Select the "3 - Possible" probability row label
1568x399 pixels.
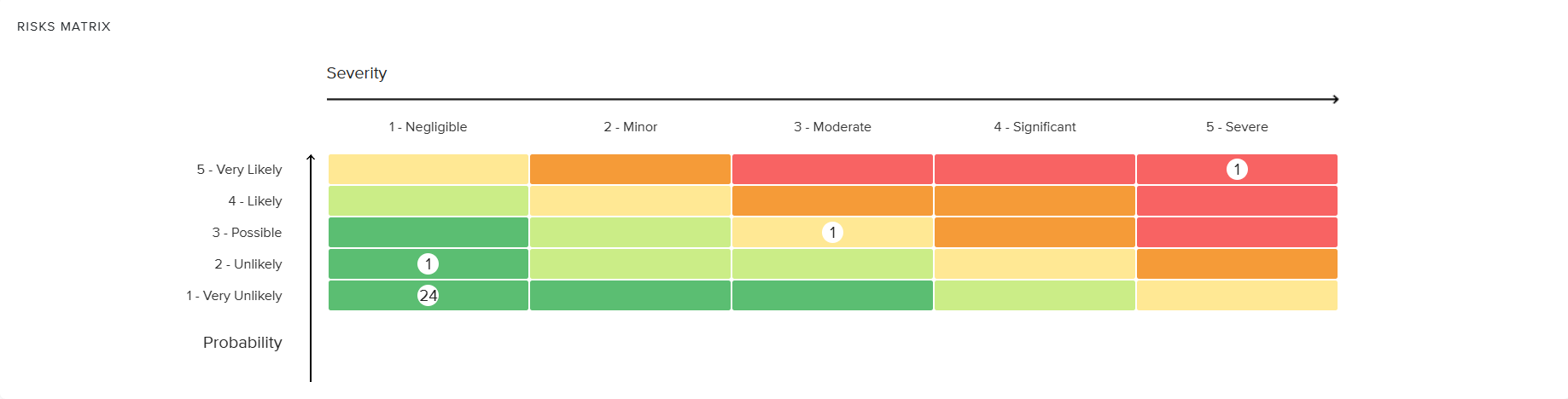click(x=247, y=233)
